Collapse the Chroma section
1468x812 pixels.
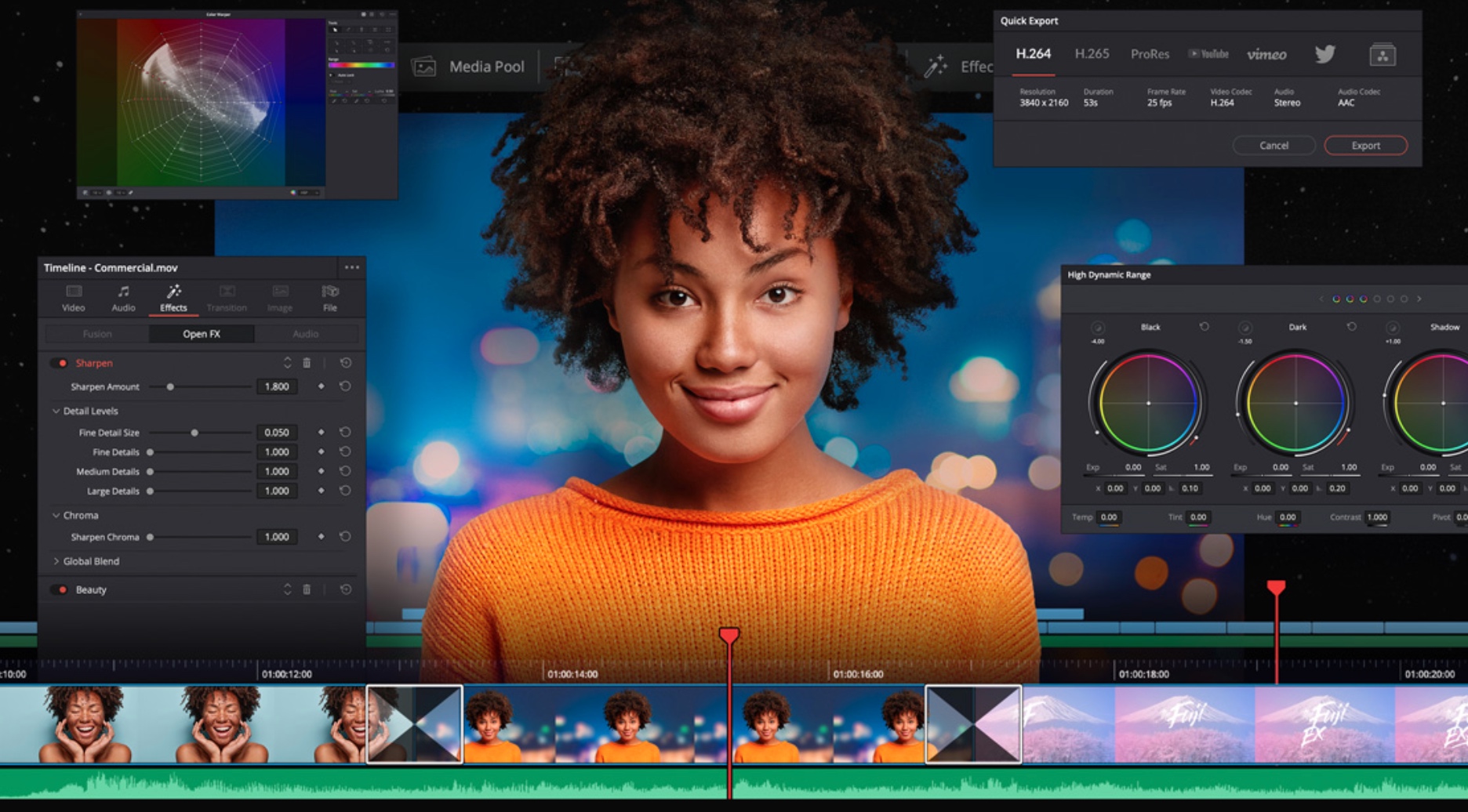point(56,515)
